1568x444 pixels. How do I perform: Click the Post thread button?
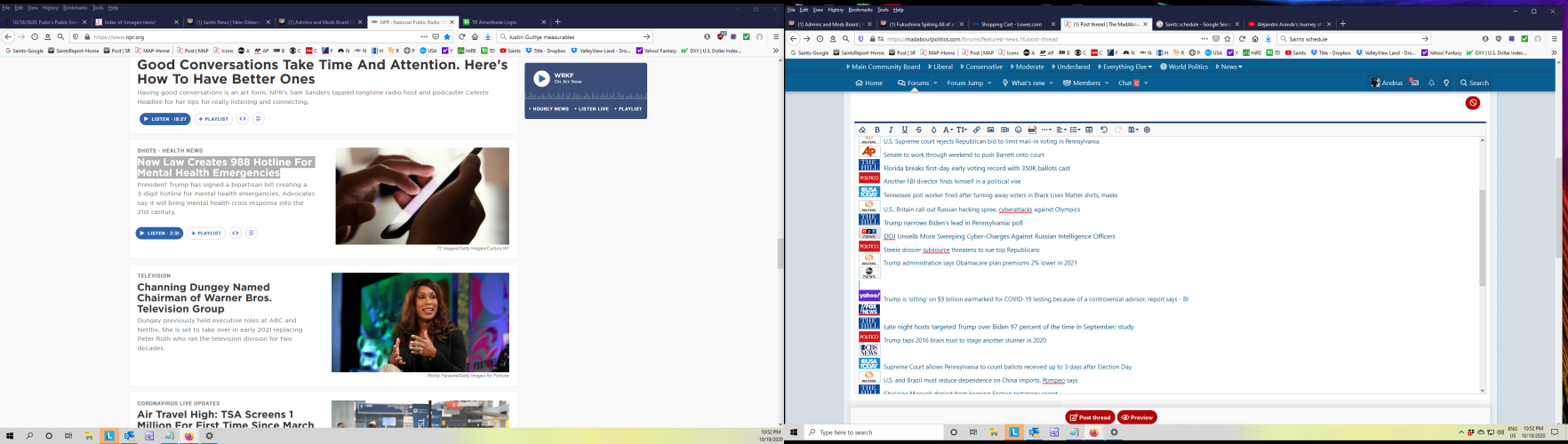point(1090,417)
